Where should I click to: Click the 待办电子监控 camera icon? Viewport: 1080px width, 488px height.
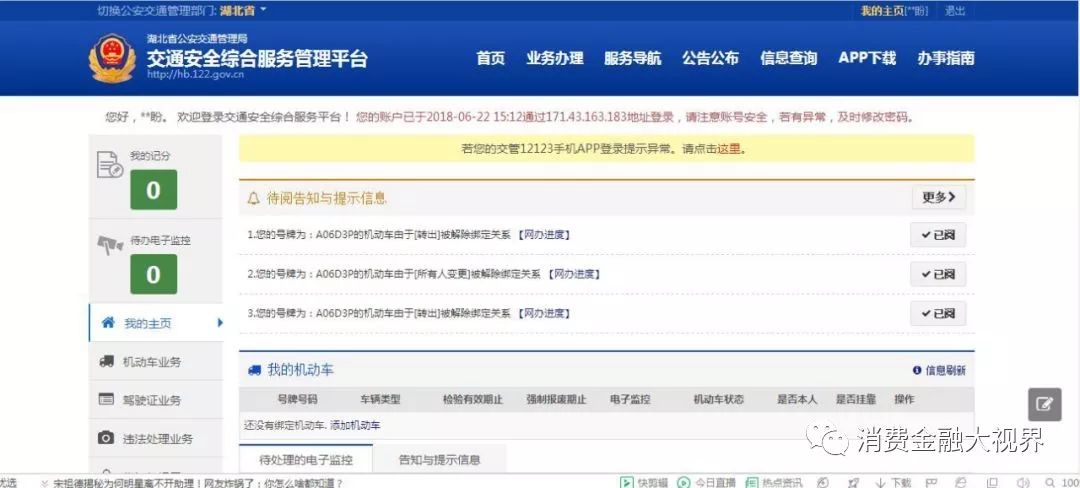110,245
